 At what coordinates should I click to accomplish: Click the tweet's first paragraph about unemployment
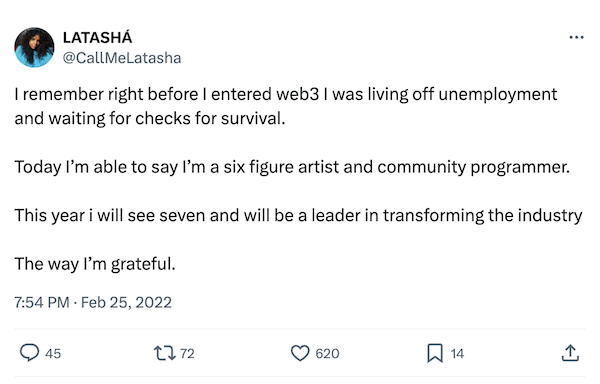click(286, 106)
